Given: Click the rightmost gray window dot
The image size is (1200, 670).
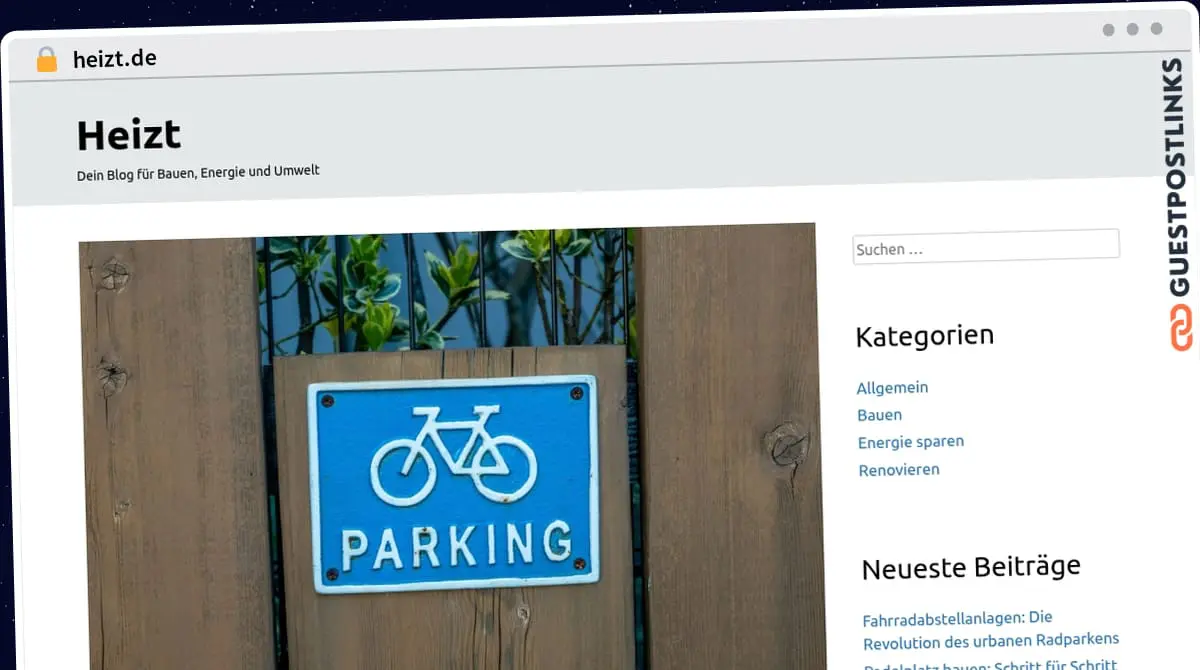Looking at the screenshot, I should click(1156, 30).
